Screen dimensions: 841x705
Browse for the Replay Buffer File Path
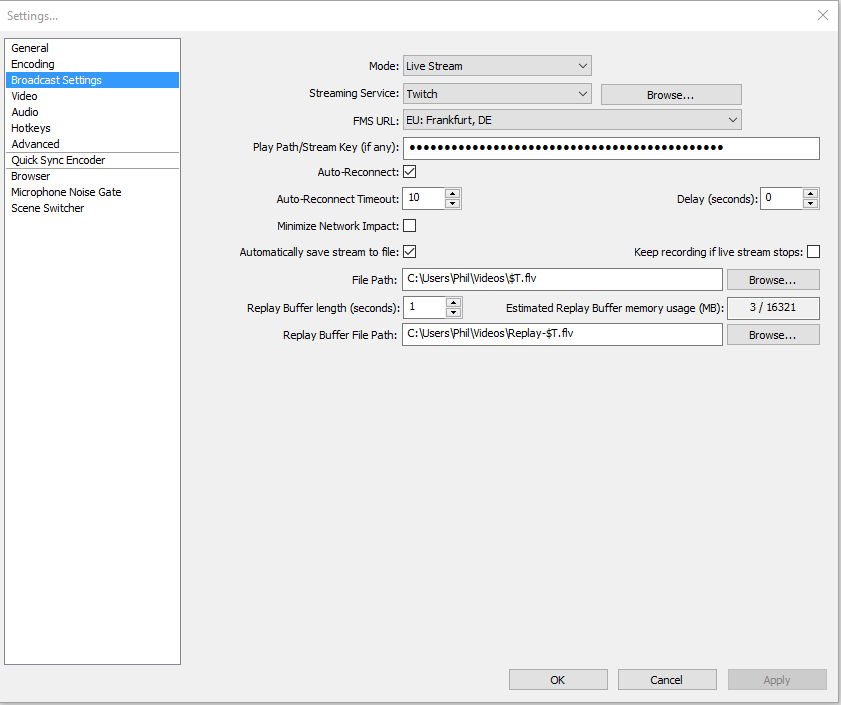(x=773, y=335)
